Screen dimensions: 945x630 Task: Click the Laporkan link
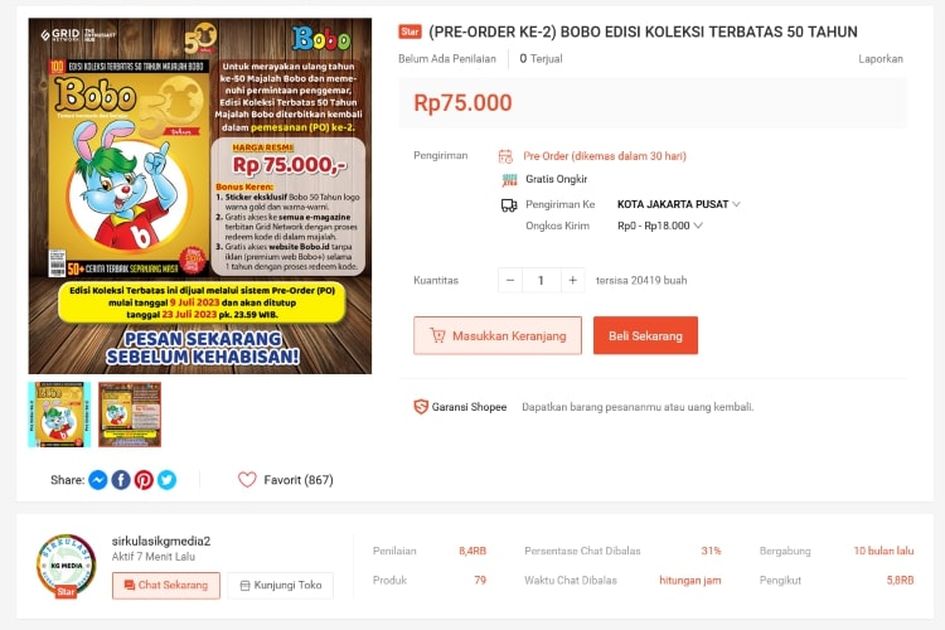click(x=881, y=59)
